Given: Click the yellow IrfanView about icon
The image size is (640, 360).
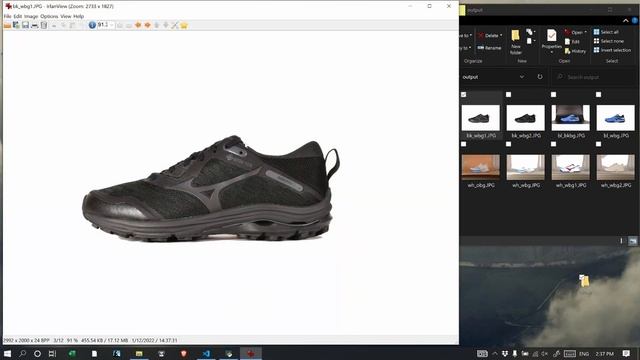Looking at the screenshot, I should coord(184,25).
